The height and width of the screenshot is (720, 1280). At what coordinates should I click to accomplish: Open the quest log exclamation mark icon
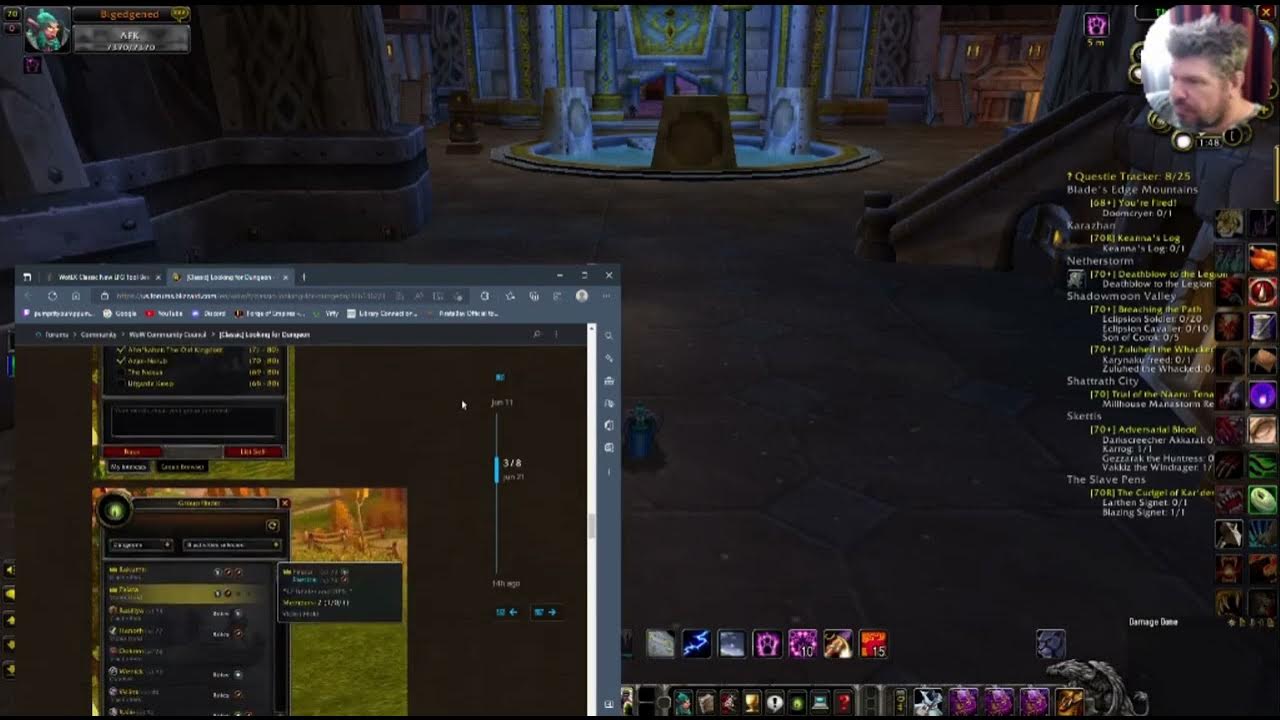[774, 702]
